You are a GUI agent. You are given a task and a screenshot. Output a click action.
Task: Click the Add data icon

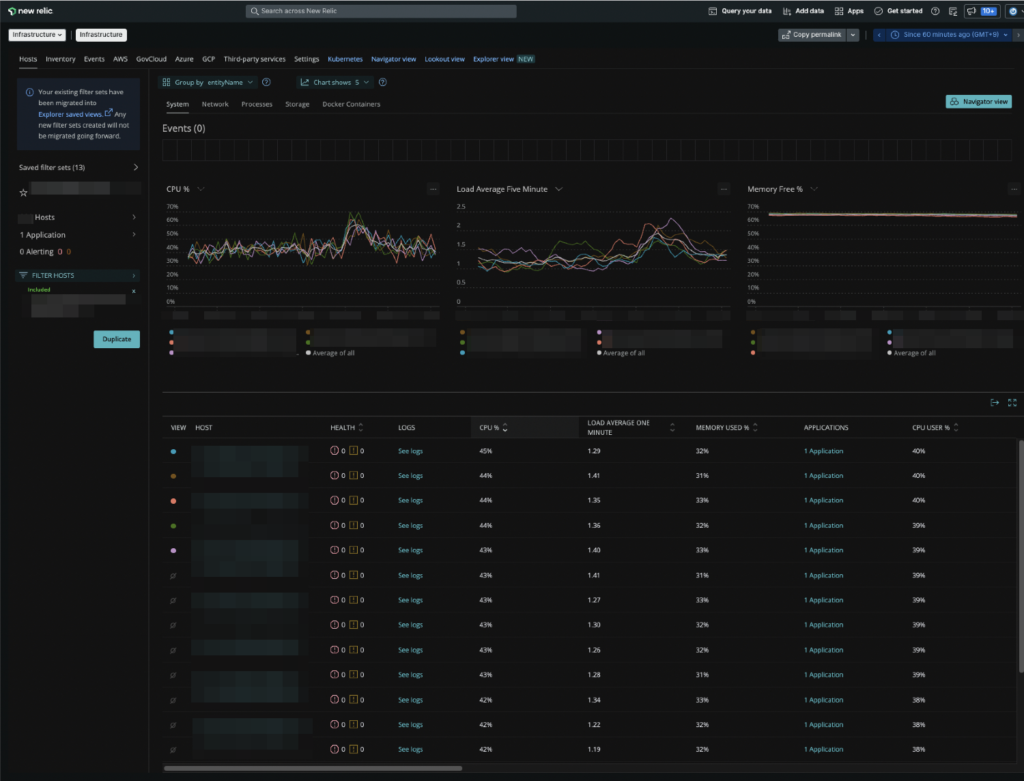[x=787, y=11]
